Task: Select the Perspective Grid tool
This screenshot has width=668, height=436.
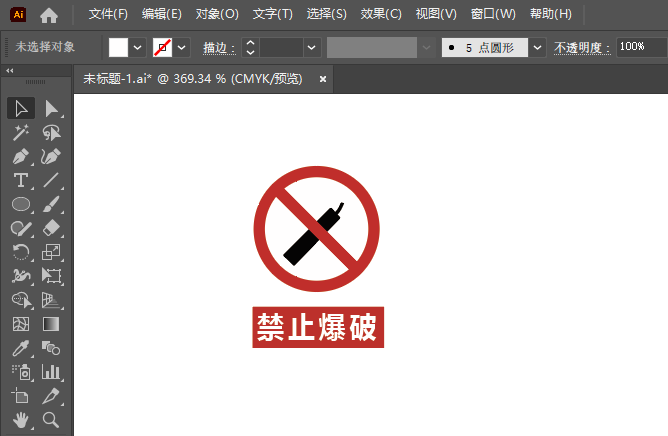Action: [x=52, y=300]
